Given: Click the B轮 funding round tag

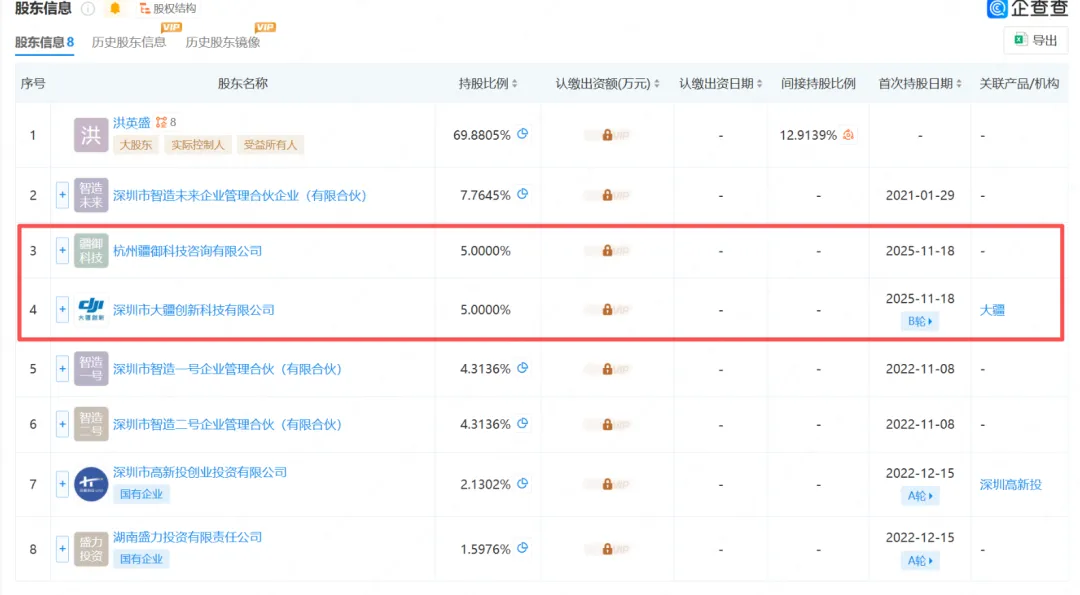Looking at the screenshot, I should click(x=920, y=321).
